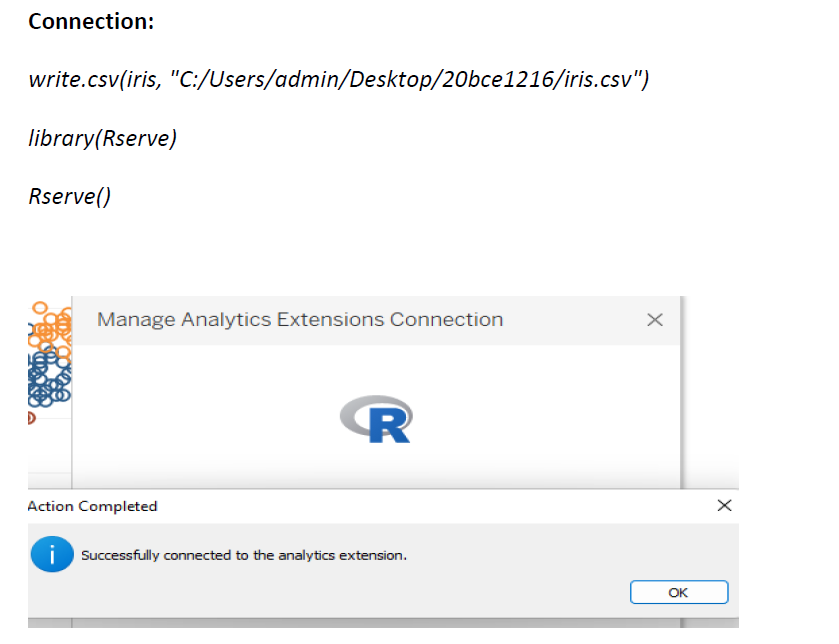
Task: Close the Action Completed dialog
Action: [724, 505]
